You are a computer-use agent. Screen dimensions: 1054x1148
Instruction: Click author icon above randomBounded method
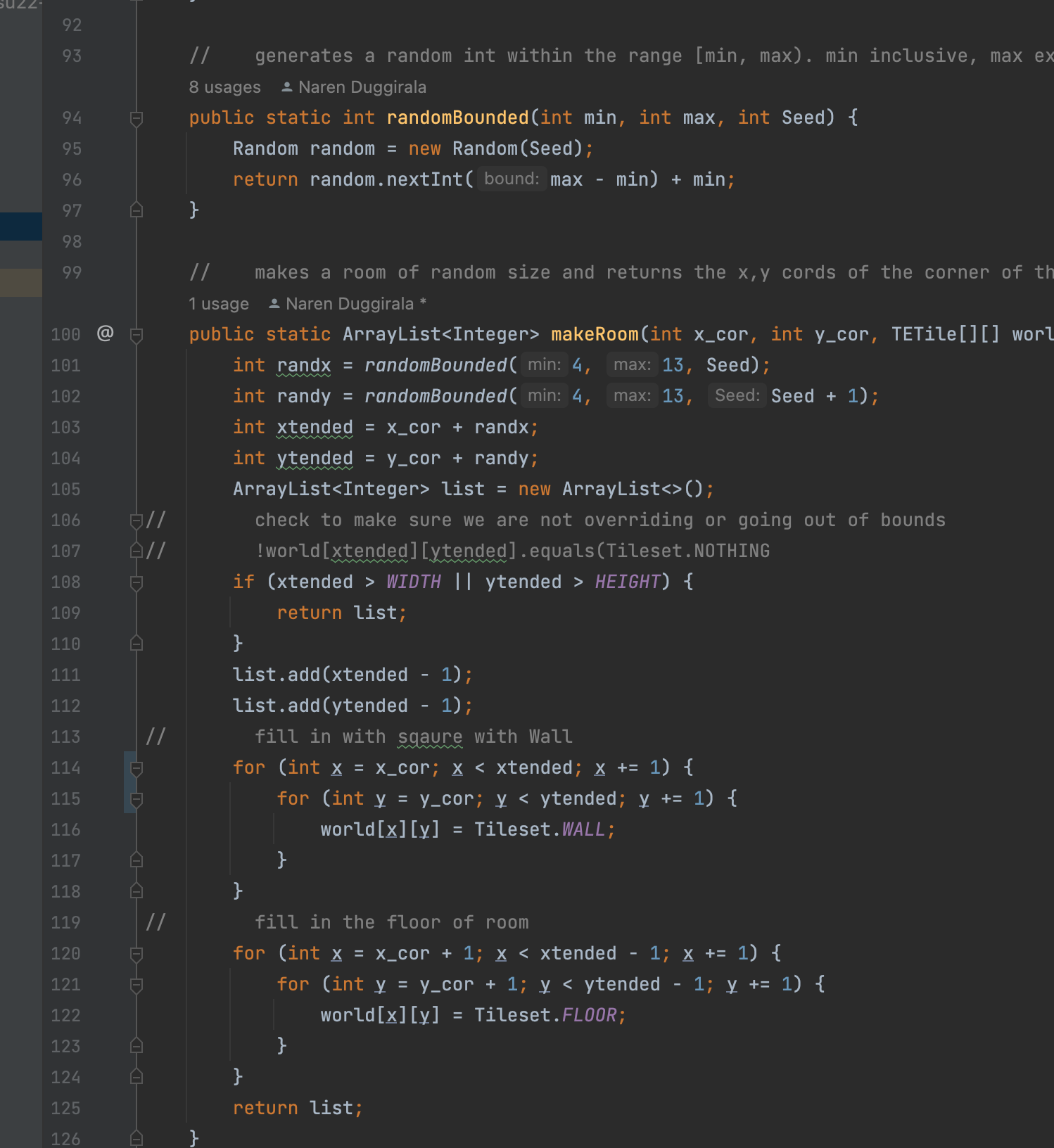(287, 87)
